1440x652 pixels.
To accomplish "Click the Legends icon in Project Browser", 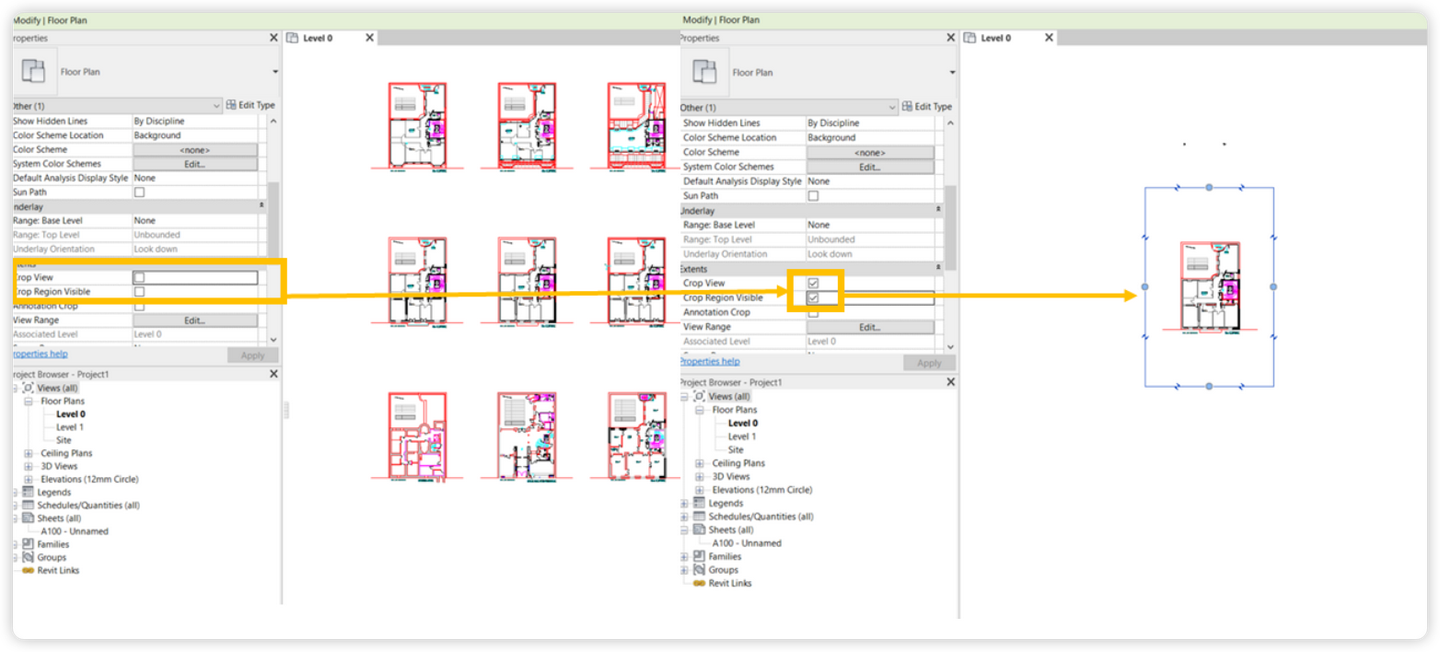I will pyautogui.click(x=28, y=492).
